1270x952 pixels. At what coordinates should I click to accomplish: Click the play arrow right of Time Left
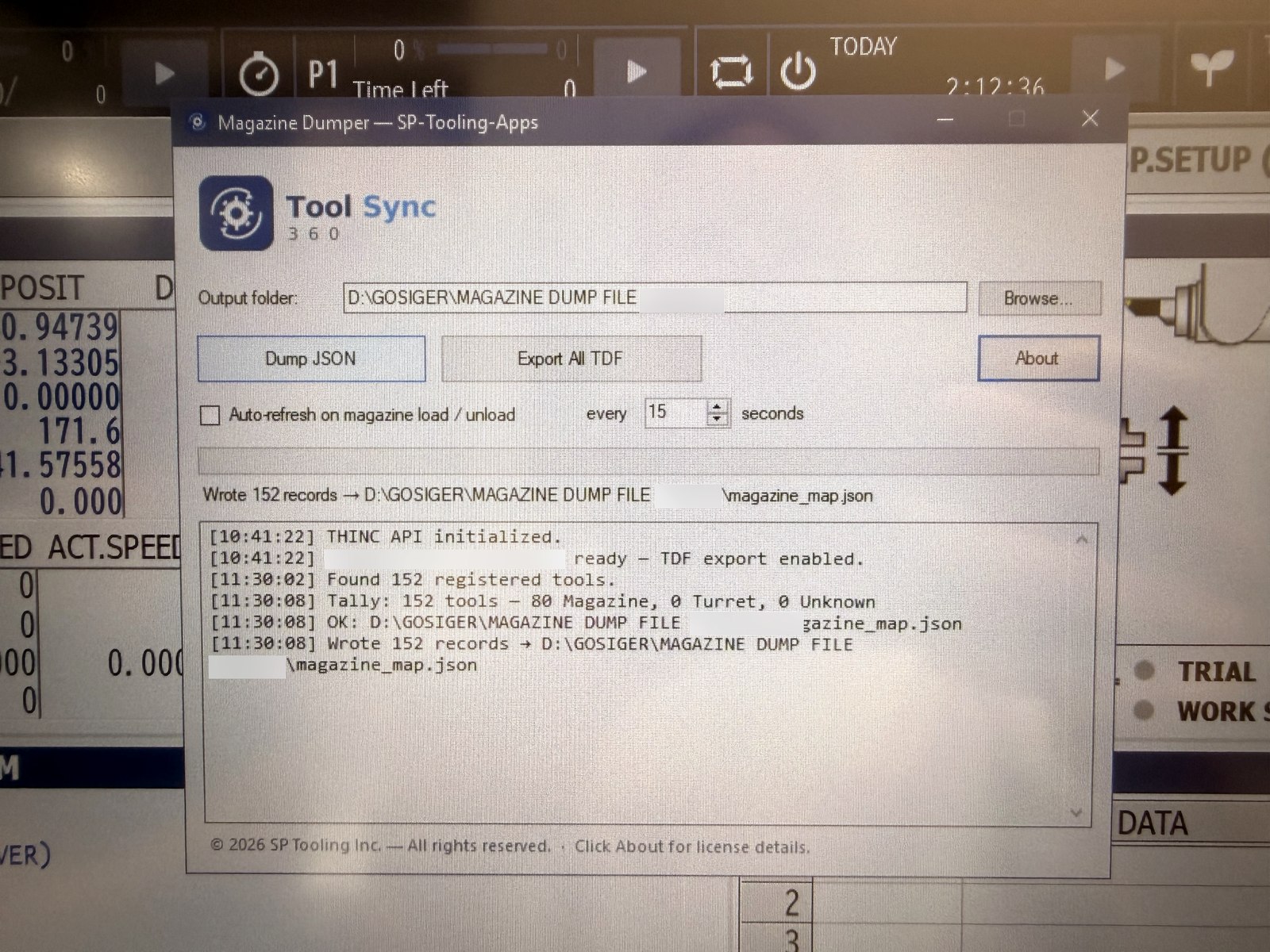click(x=636, y=72)
